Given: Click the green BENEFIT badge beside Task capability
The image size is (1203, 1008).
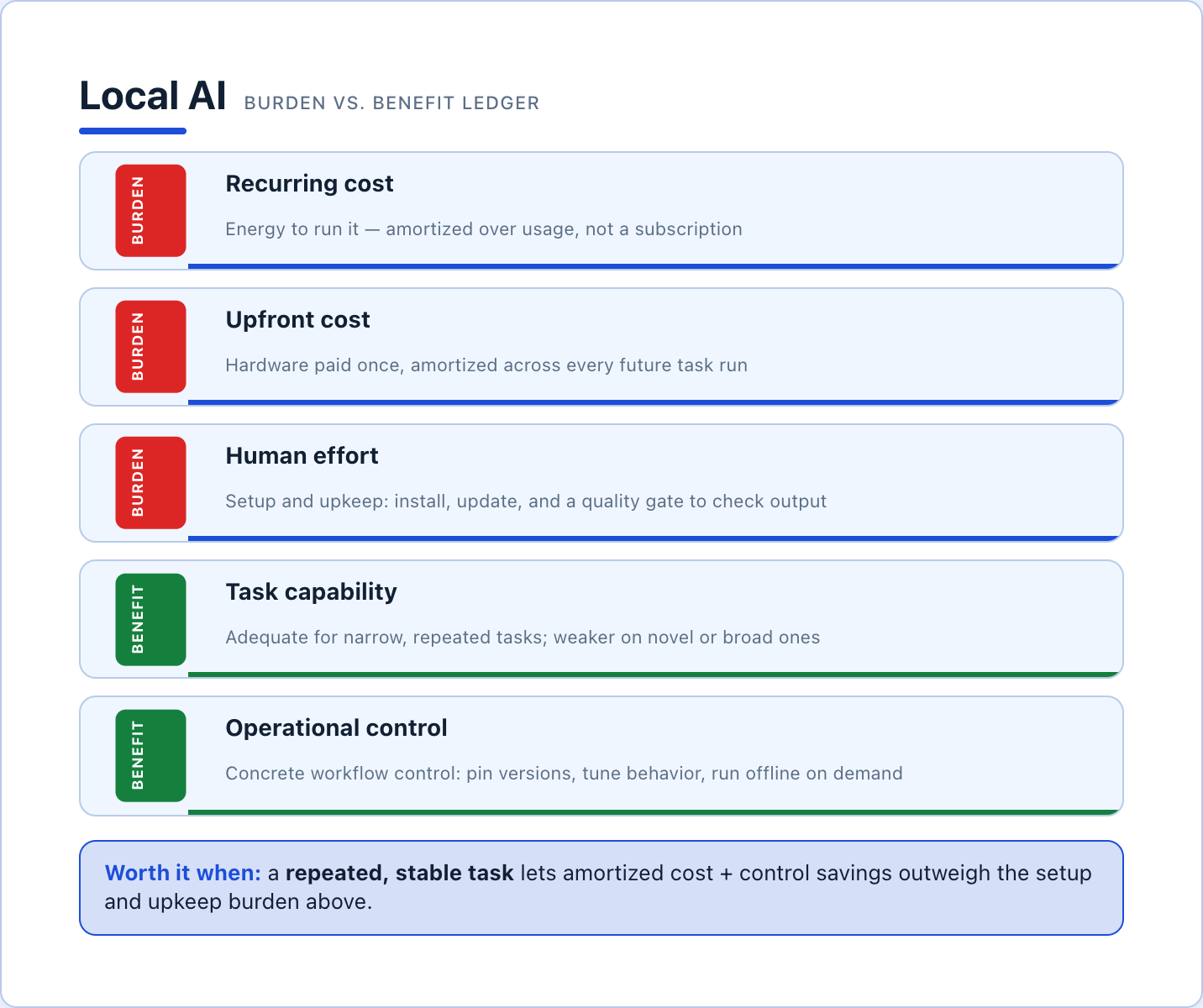Looking at the screenshot, I should pos(150,619).
